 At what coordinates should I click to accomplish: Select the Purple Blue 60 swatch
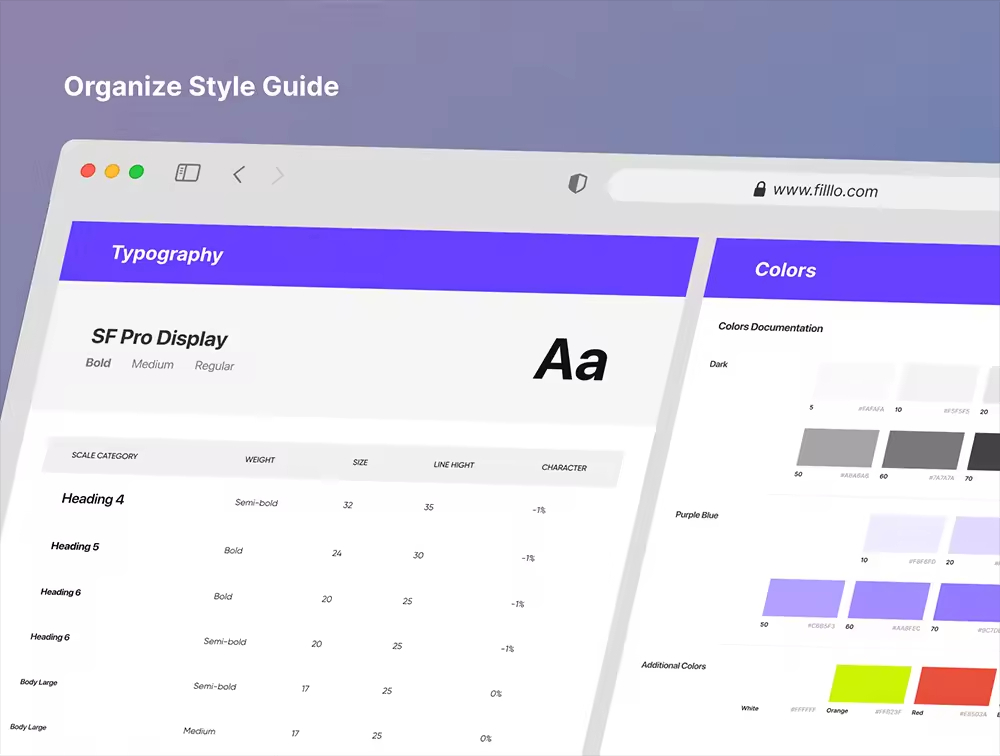889,601
